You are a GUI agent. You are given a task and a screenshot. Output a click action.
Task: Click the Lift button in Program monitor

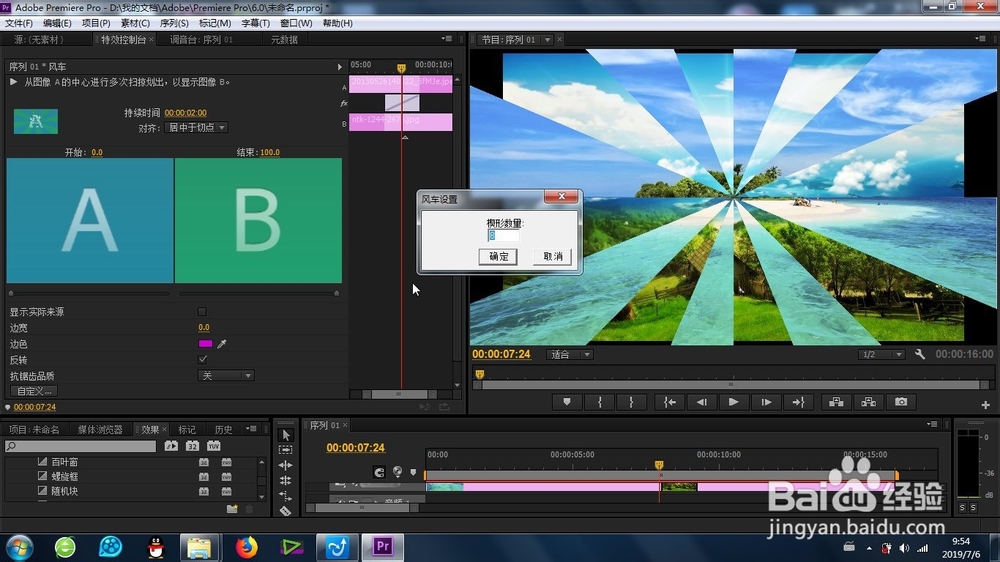[836, 402]
